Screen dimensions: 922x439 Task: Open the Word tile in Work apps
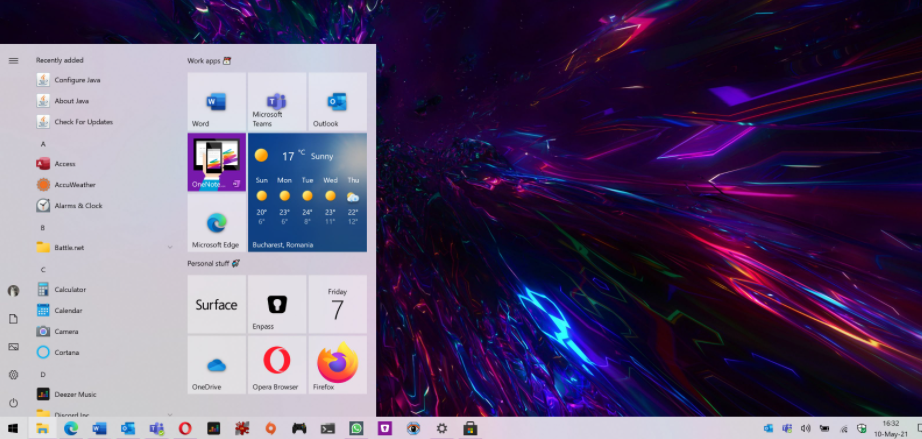pyautogui.click(x=216, y=101)
